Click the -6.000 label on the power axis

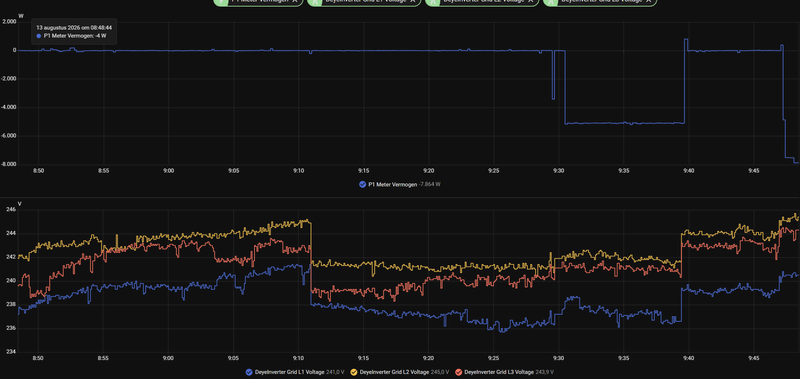9,136
